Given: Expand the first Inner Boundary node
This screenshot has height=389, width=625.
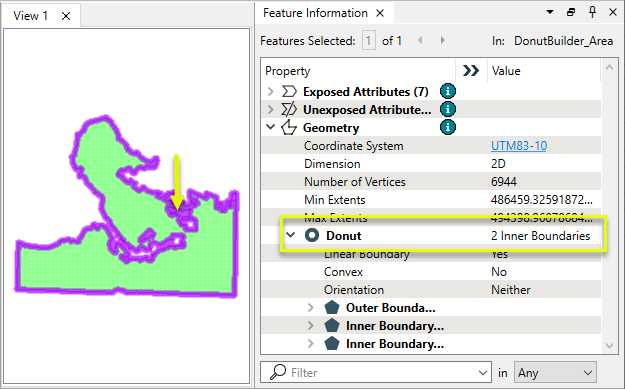Looking at the screenshot, I should tap(311, 326).
